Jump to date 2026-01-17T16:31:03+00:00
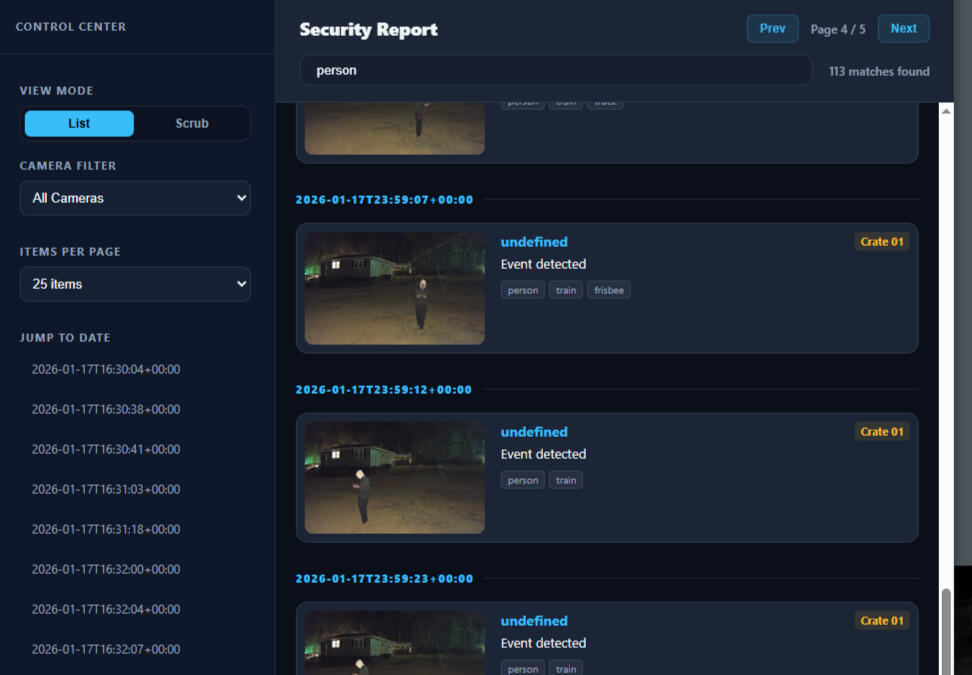 (x=106, y=489)
